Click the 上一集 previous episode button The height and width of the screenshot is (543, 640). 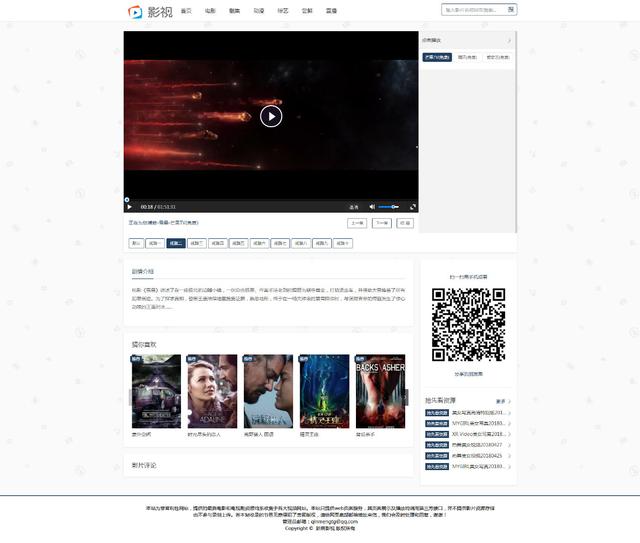pos(357,223)
